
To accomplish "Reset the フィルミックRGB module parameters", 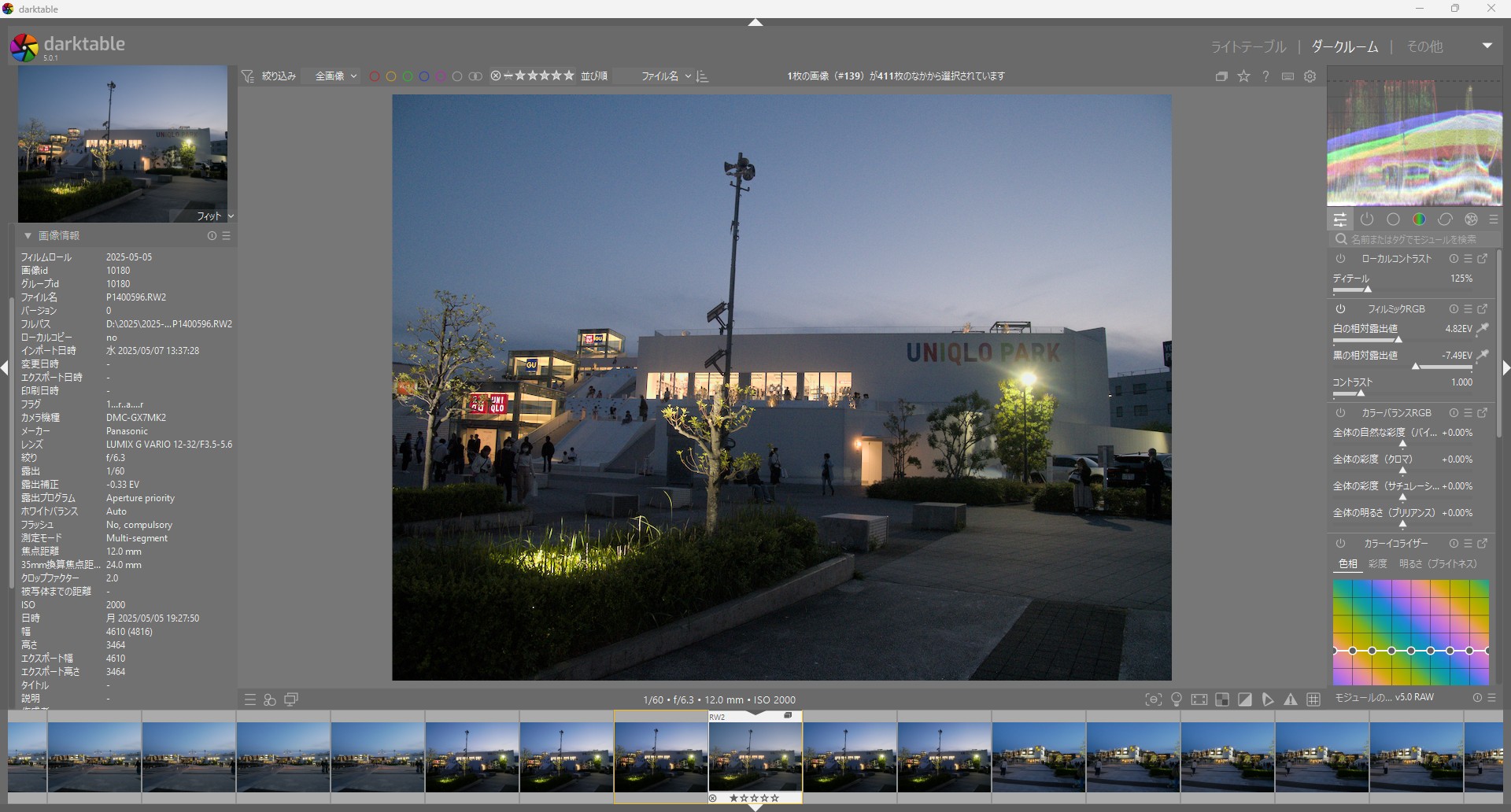I will pos(1454,309).
